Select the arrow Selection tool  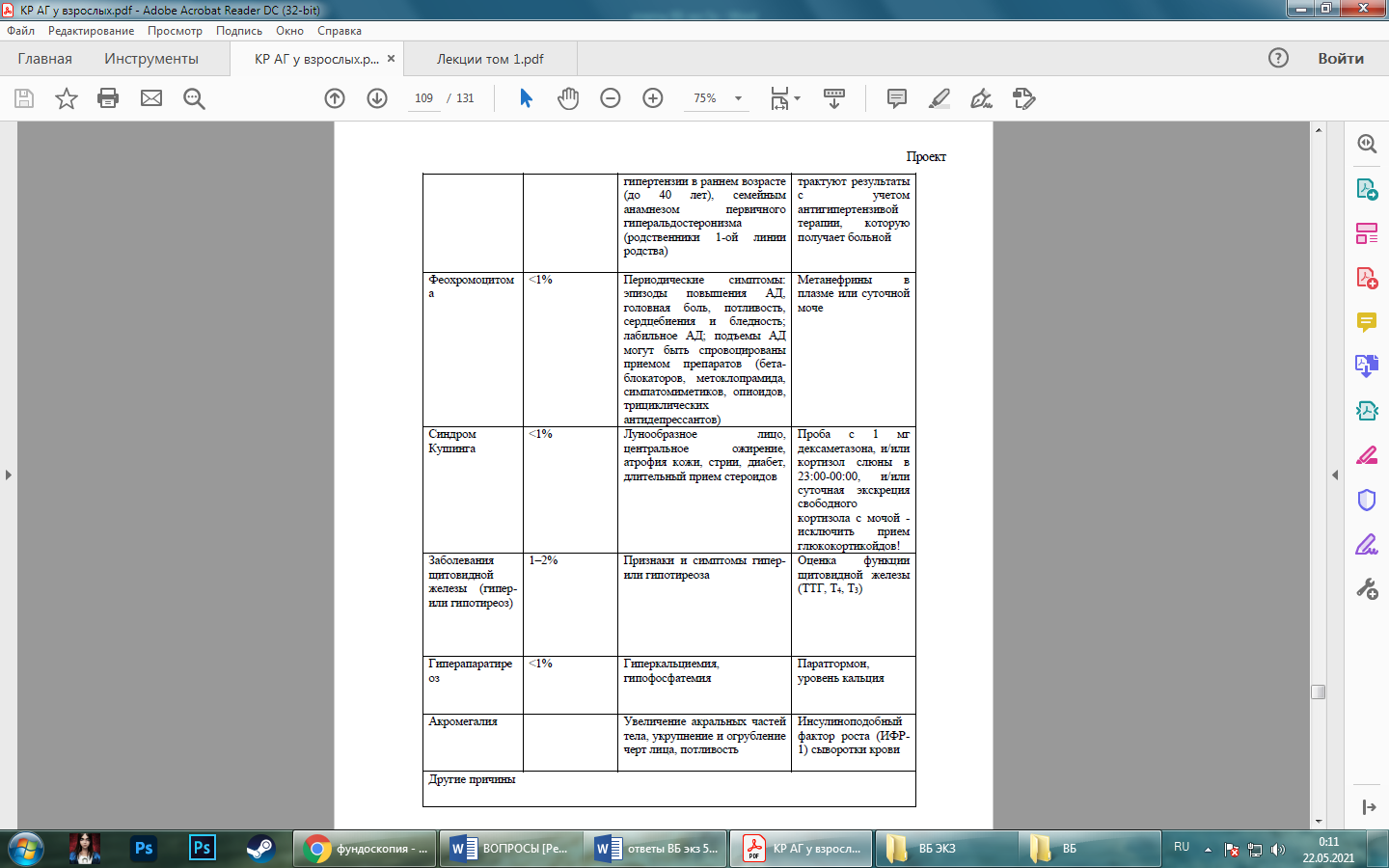tap(526, 98)
